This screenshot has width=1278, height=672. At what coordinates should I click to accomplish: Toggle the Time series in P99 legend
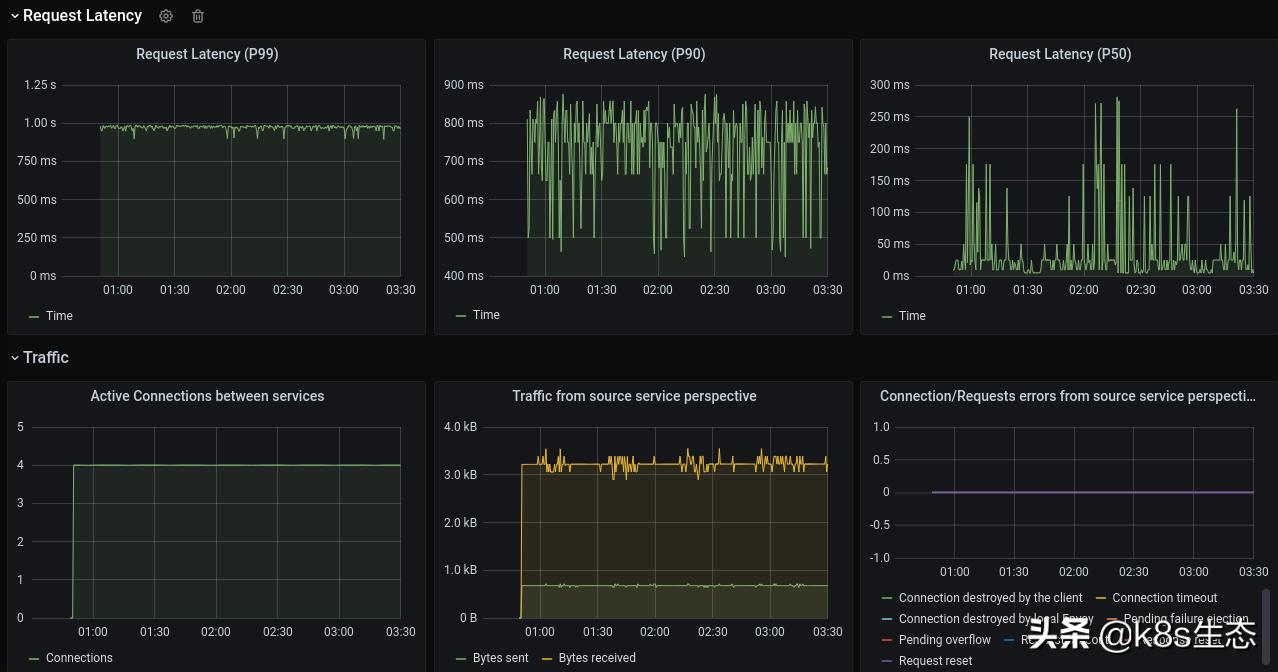click(59, 315)
